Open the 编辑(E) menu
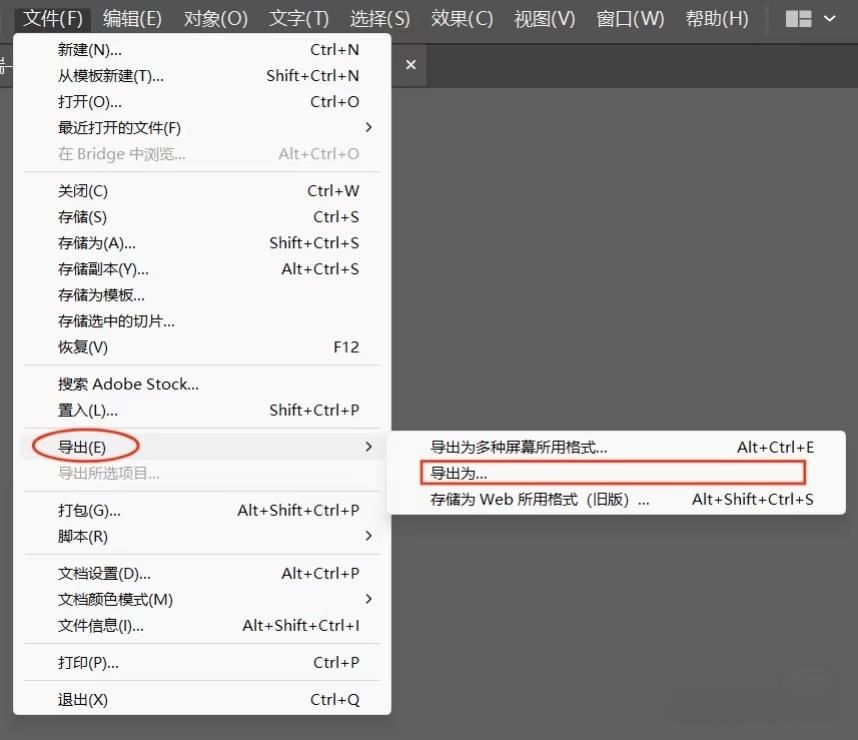 132,19
